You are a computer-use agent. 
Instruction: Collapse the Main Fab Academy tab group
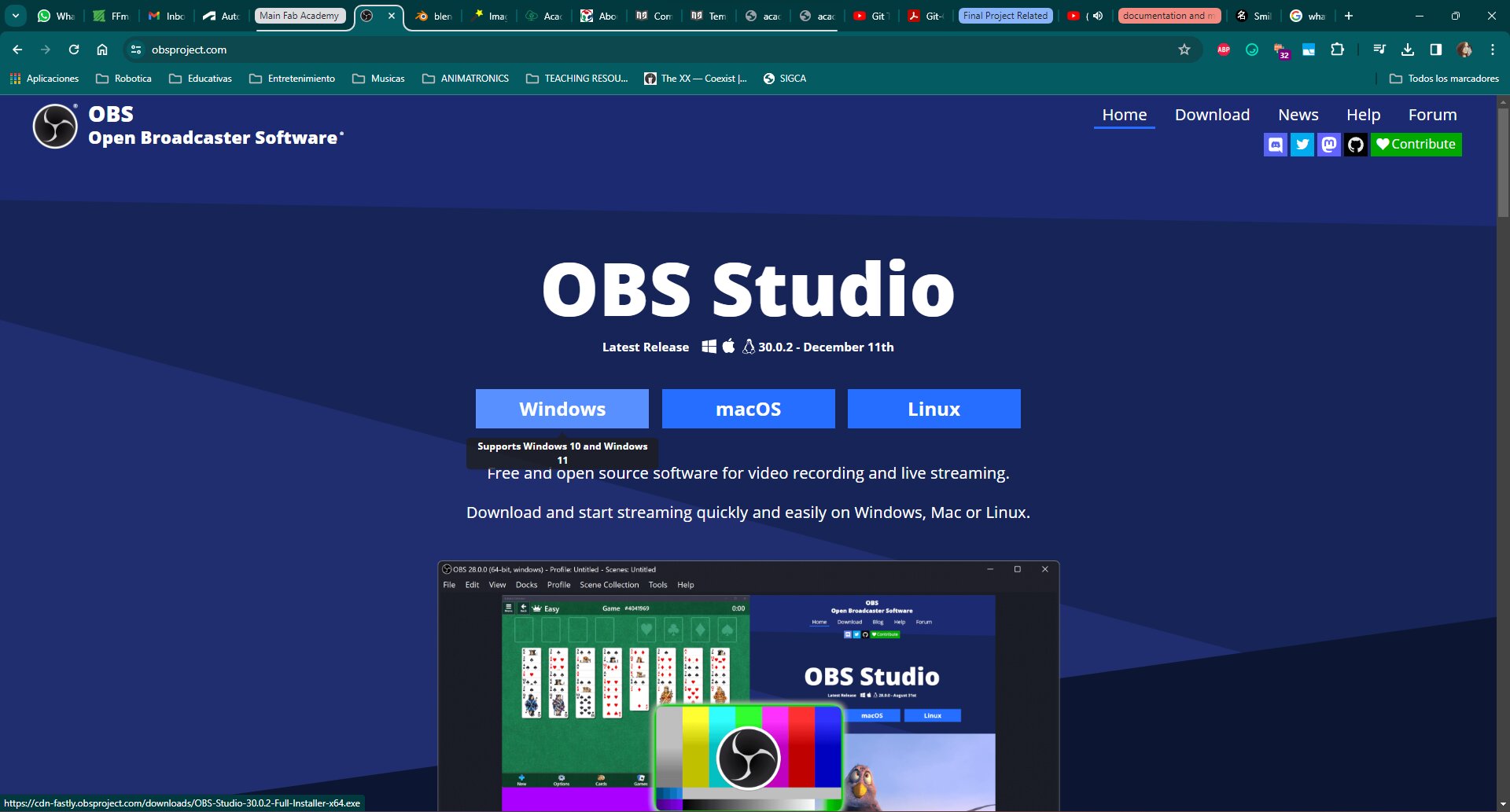tap(300, 16)
